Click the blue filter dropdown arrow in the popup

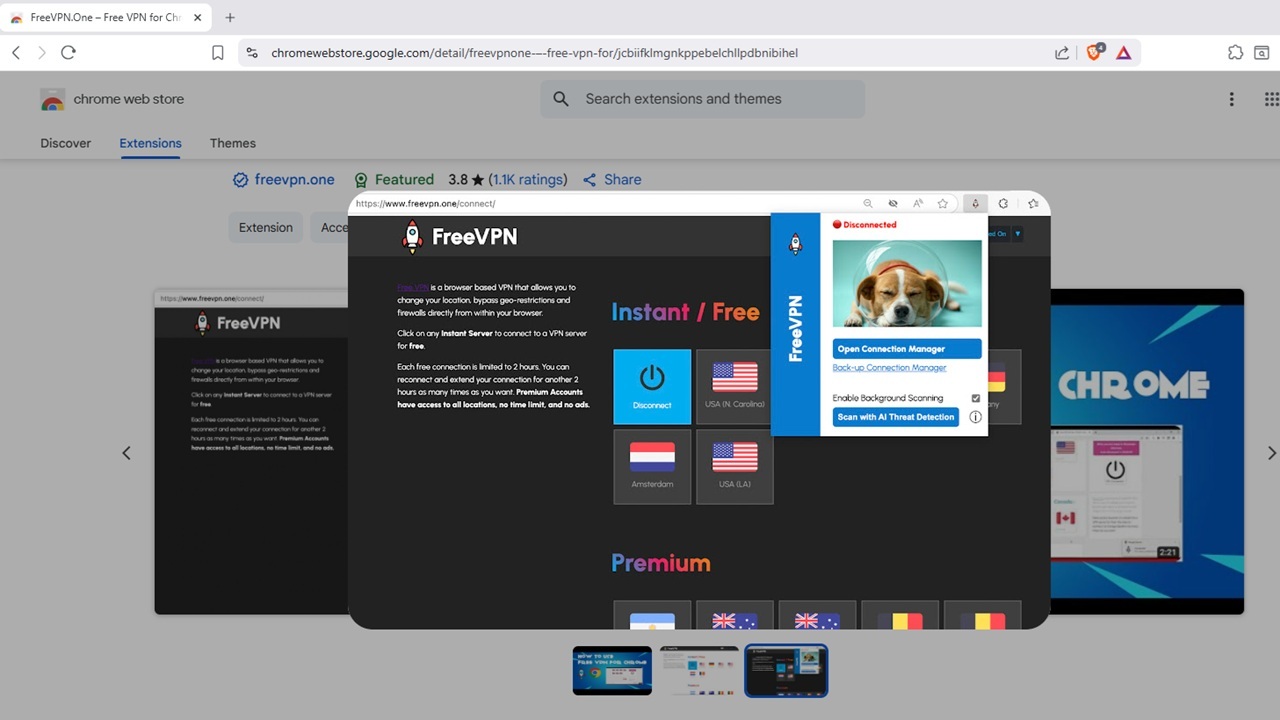click(1018, 234)
